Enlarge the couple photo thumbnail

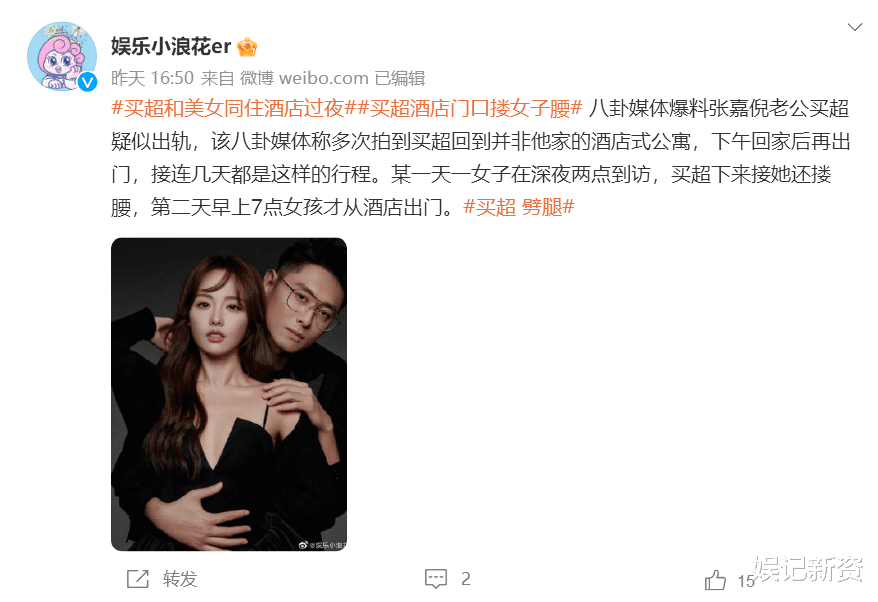pos(229,394)
